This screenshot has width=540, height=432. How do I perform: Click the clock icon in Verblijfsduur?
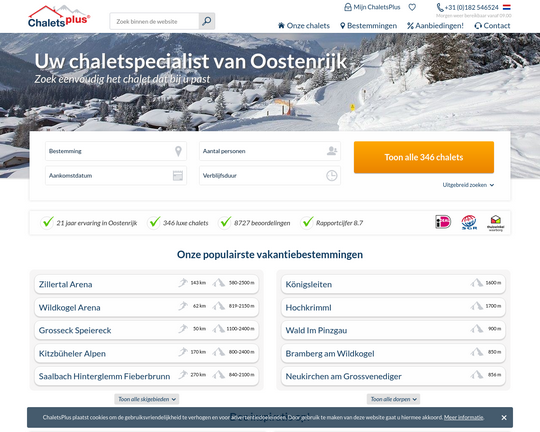click(332, 175)
